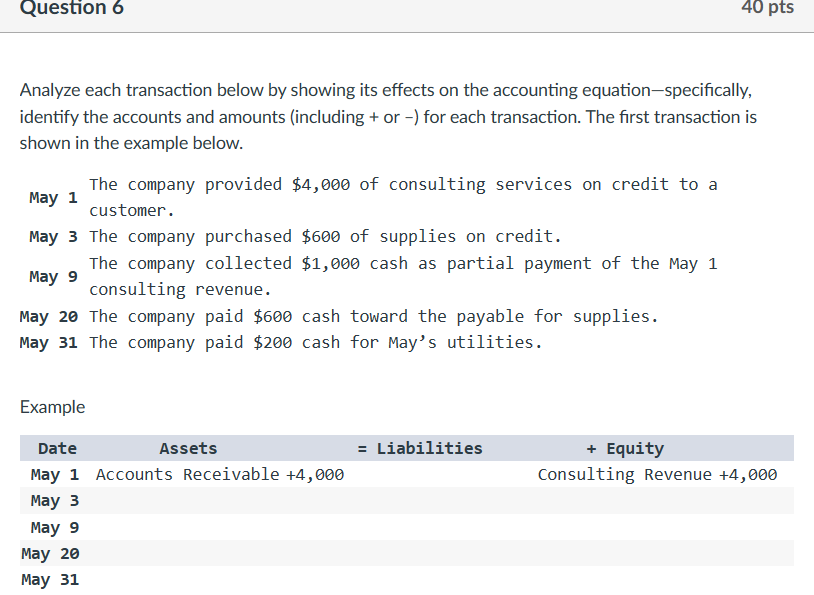Click the May 20 table row

click(48, 553)
